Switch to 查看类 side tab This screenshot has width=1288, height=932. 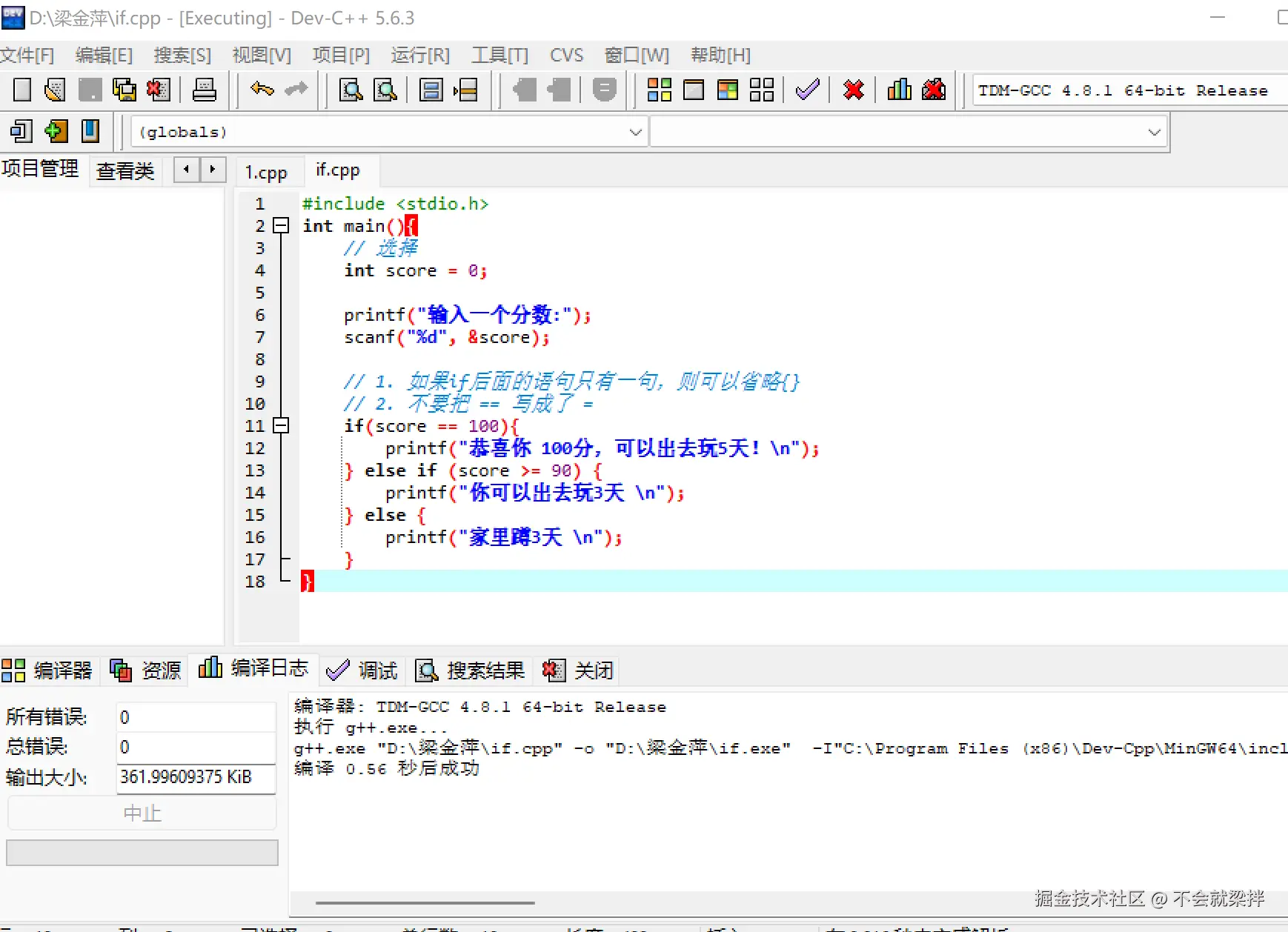[x=125, y=171]
